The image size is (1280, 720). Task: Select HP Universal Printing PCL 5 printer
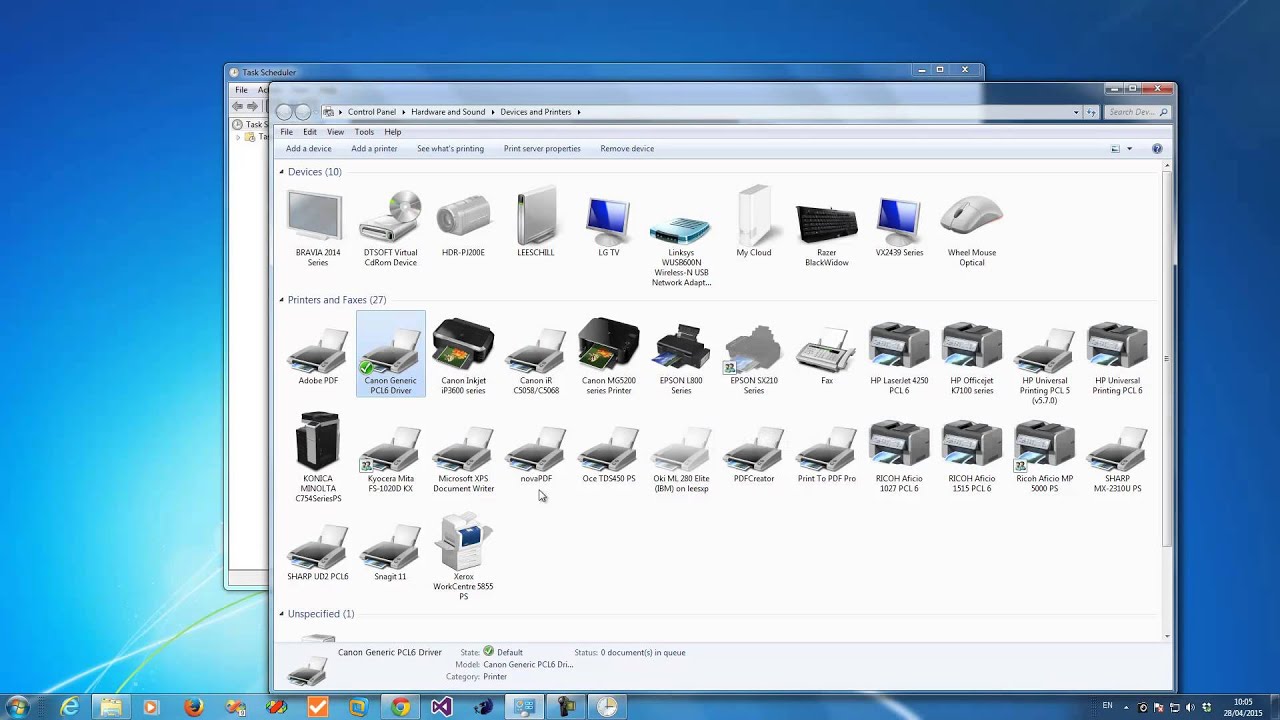pos(1045,361)
